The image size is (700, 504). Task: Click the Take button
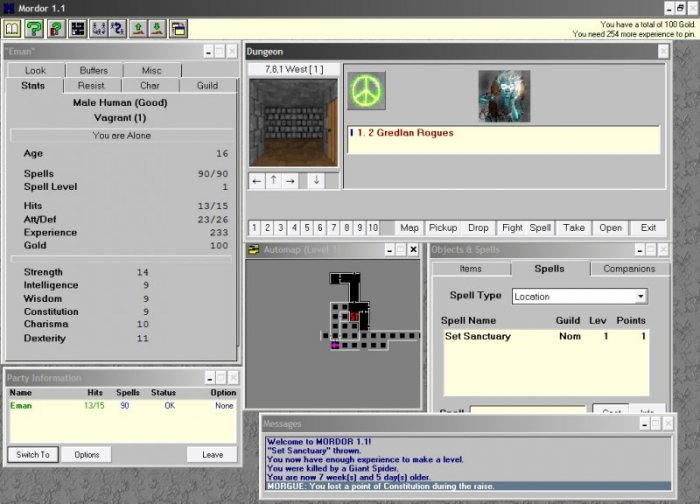574,228
